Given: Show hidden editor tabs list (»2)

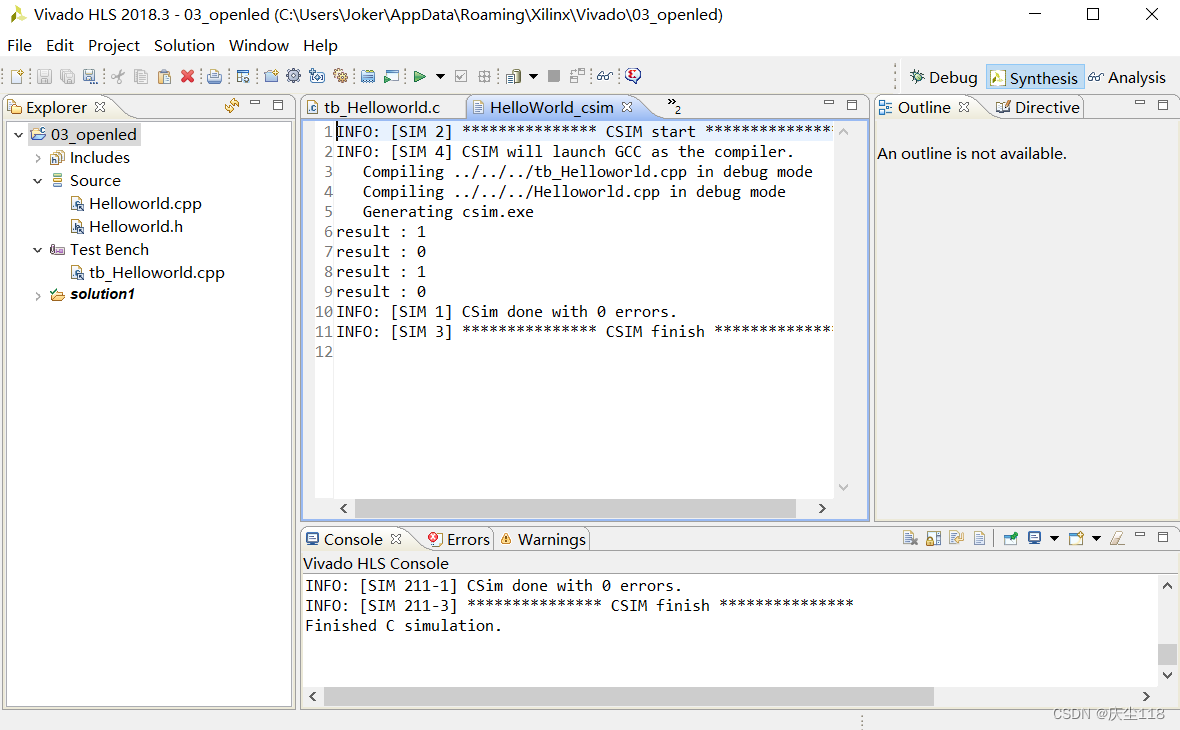Looking at the screenshot, I should click(x=674, y=106).
